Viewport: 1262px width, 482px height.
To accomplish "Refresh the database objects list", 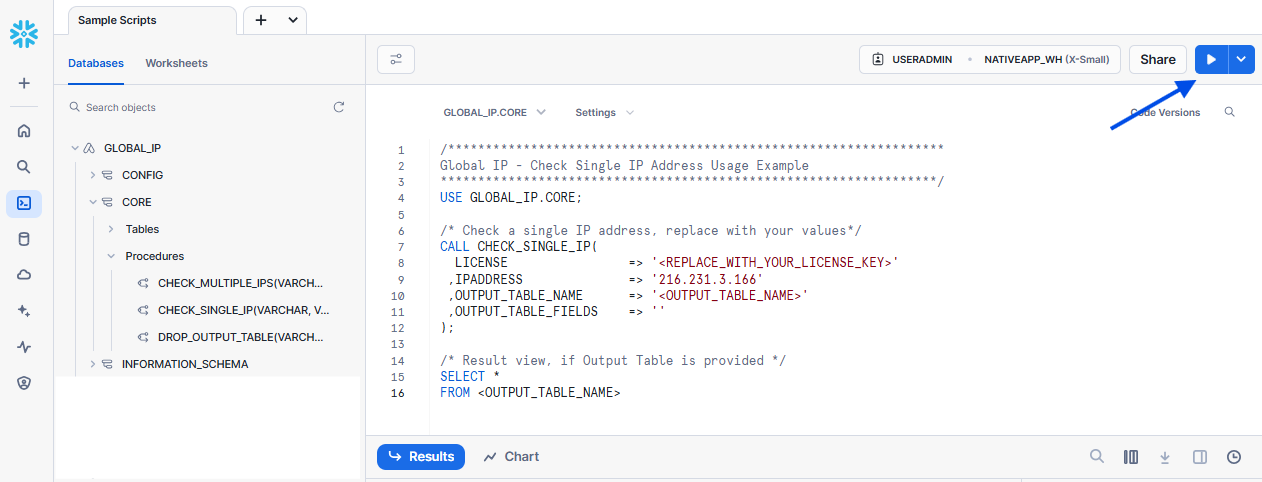I will (339, 107).
